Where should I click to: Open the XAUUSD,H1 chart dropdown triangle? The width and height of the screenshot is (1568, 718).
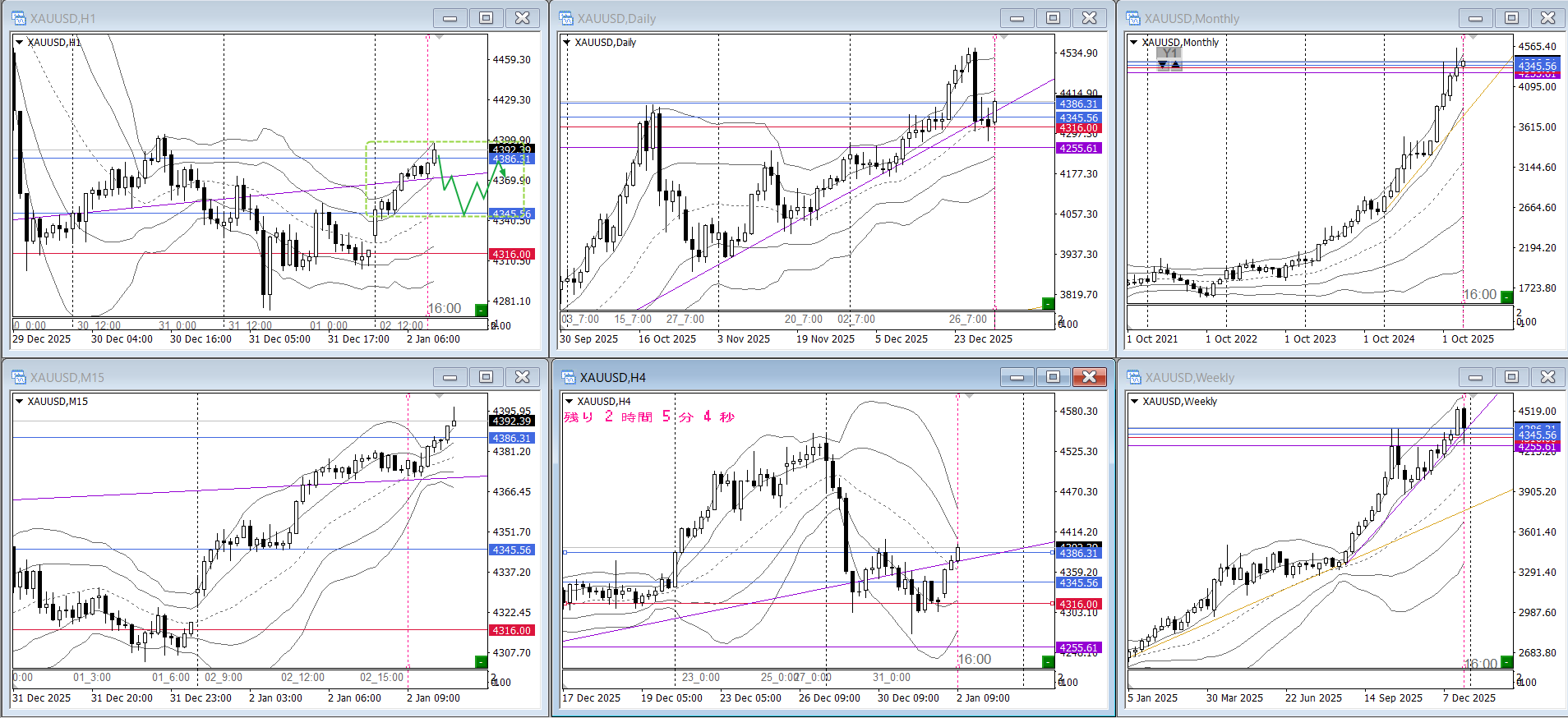point(19,42)
